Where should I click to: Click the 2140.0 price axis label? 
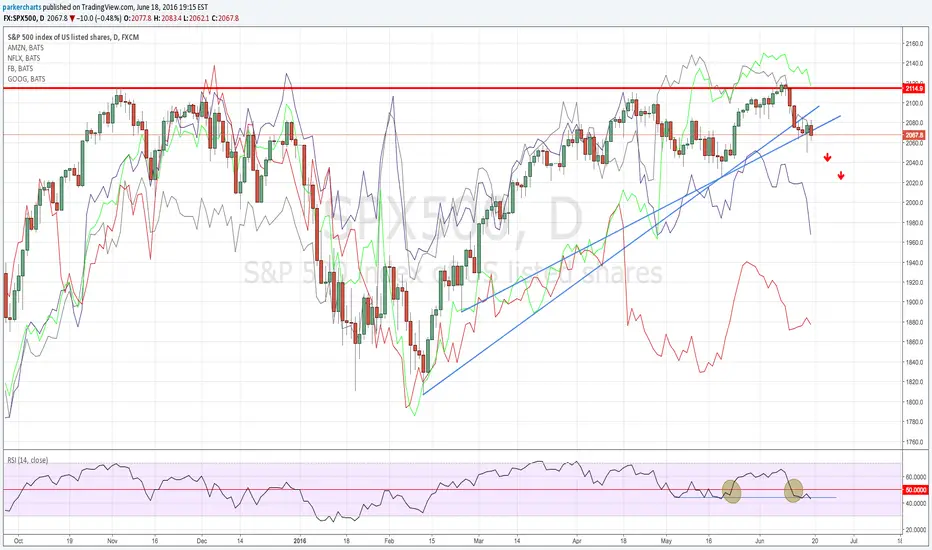pyautogui.click(x=914, y=64)
